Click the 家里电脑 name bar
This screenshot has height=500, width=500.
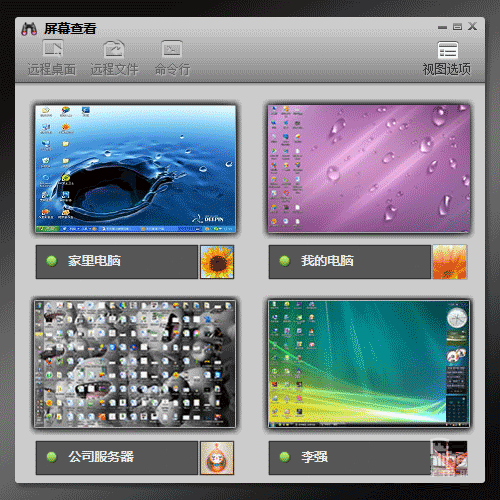(x=117, y=262)
